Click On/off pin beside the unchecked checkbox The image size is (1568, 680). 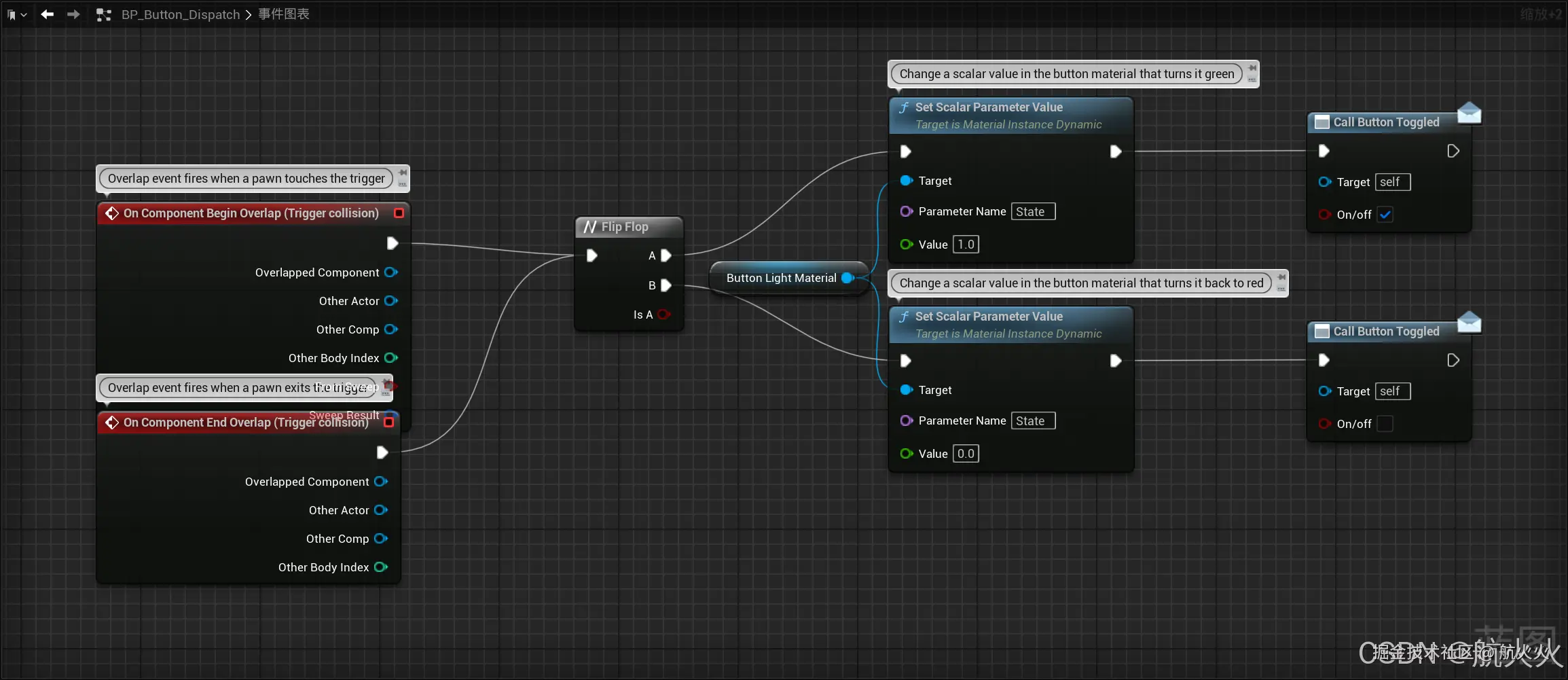click(1325, 424)
